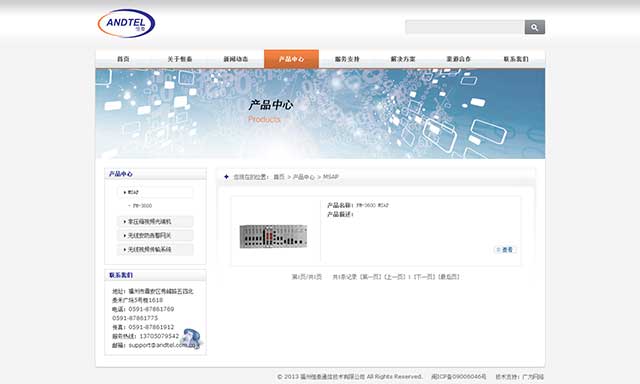Click the 产品中心 breadcrumb link
The width and height of the screenshot is (640, 384).
coord(304,177)
